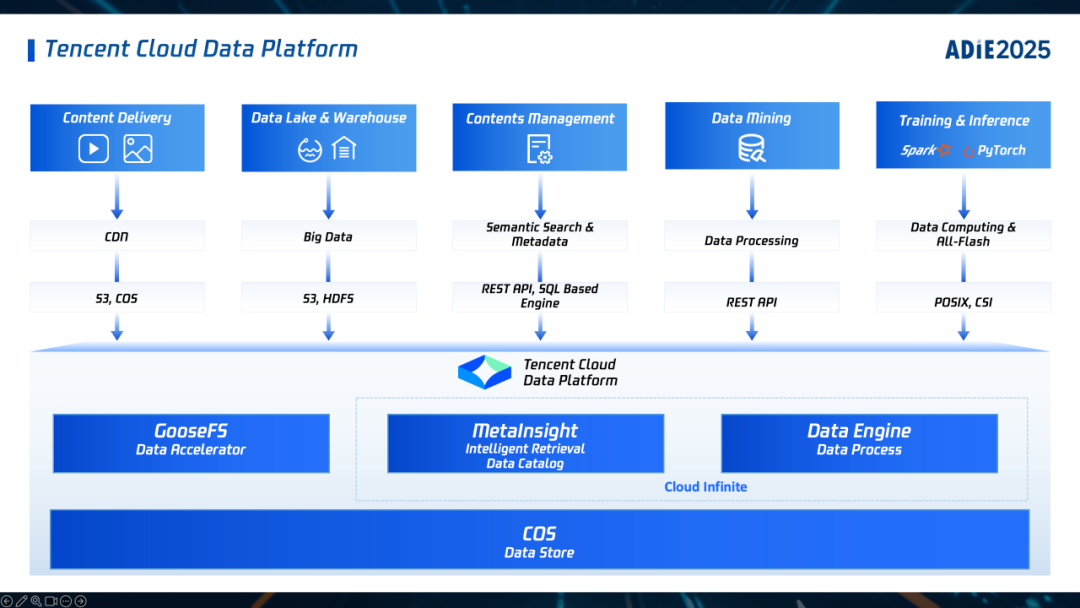Select the Content Delivery header box
This screenshot has width=1080, height=608.
(117, 138)
